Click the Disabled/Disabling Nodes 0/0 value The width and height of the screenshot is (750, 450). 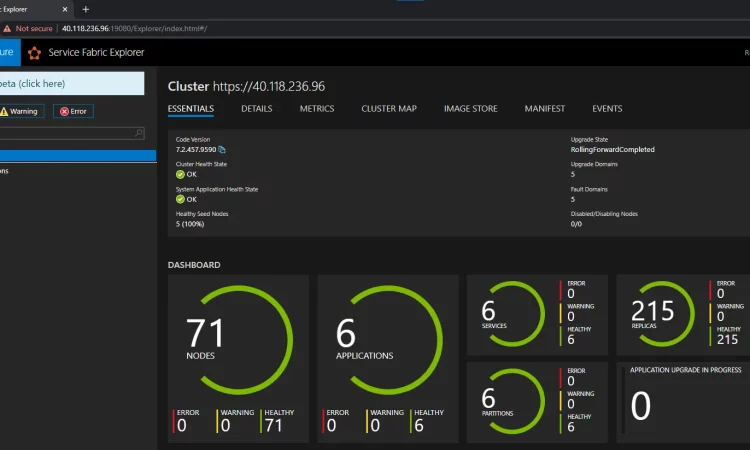576,224
